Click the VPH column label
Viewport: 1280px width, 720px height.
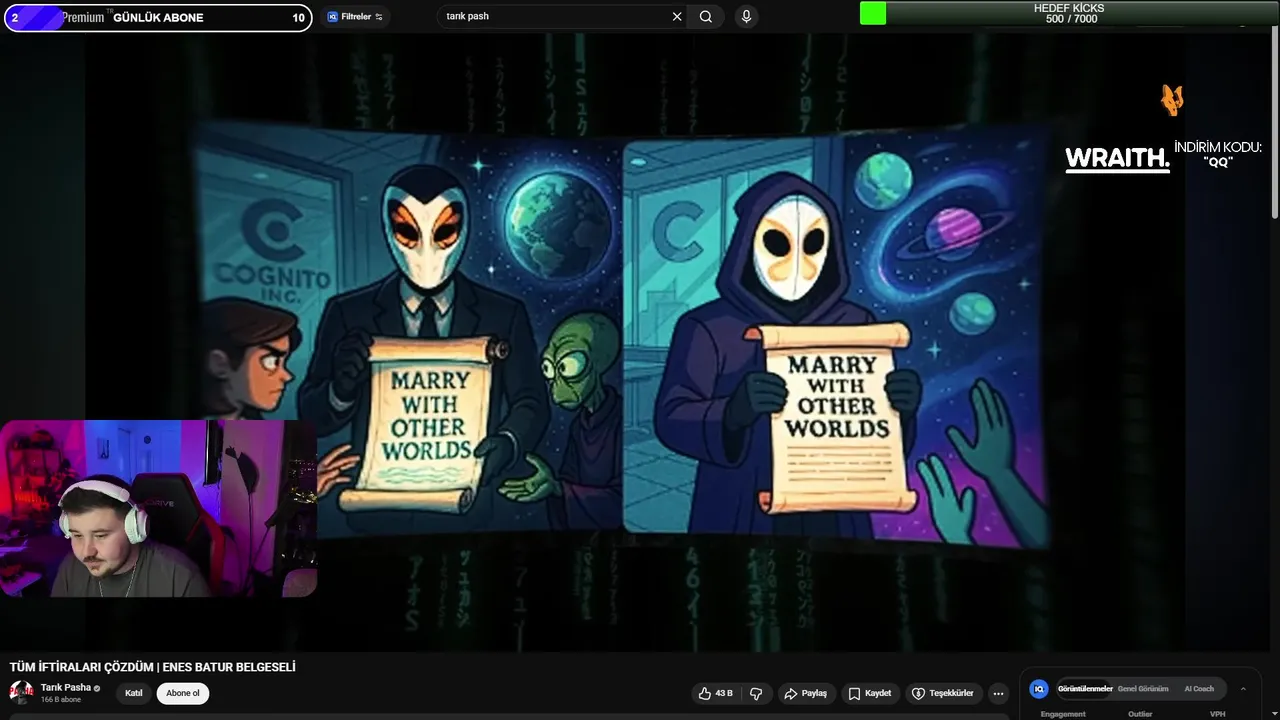tap(1218, 714)
